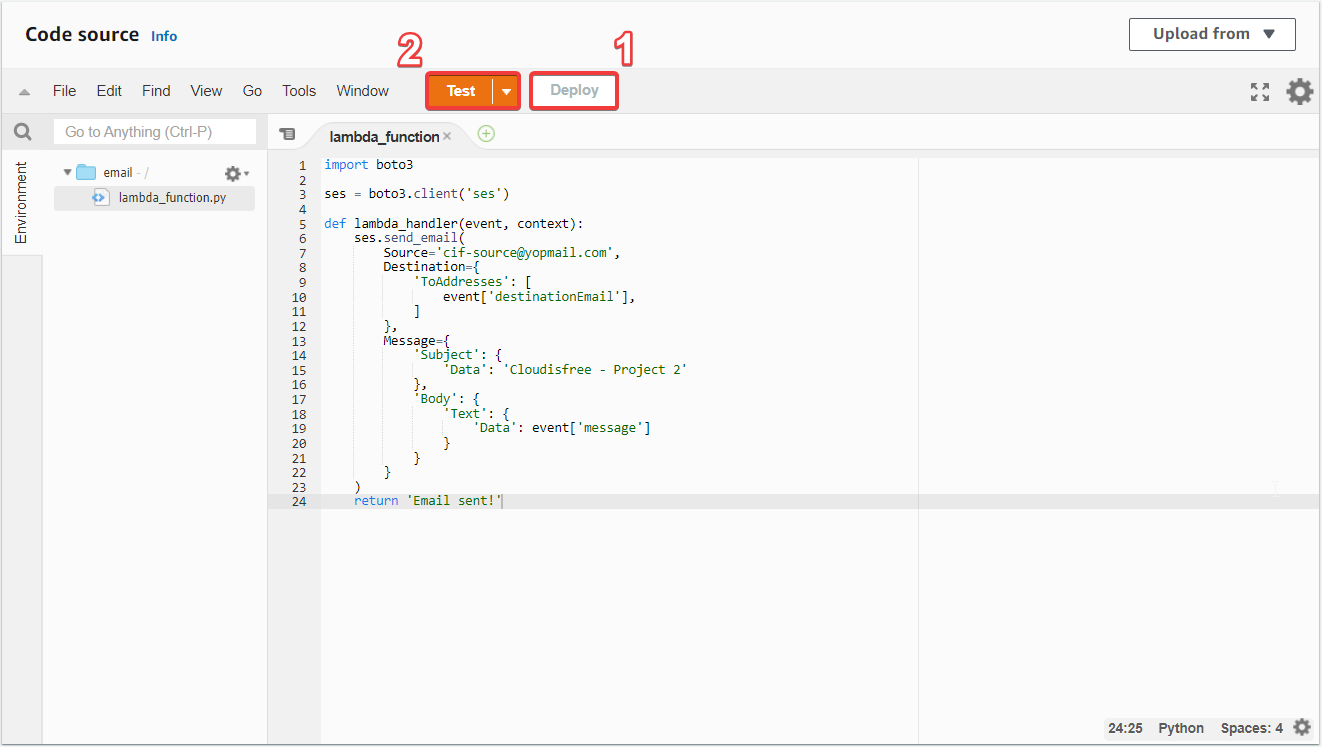Click the def lambda_handler line
The image size is (1322, 747).
tap(453, 224)
